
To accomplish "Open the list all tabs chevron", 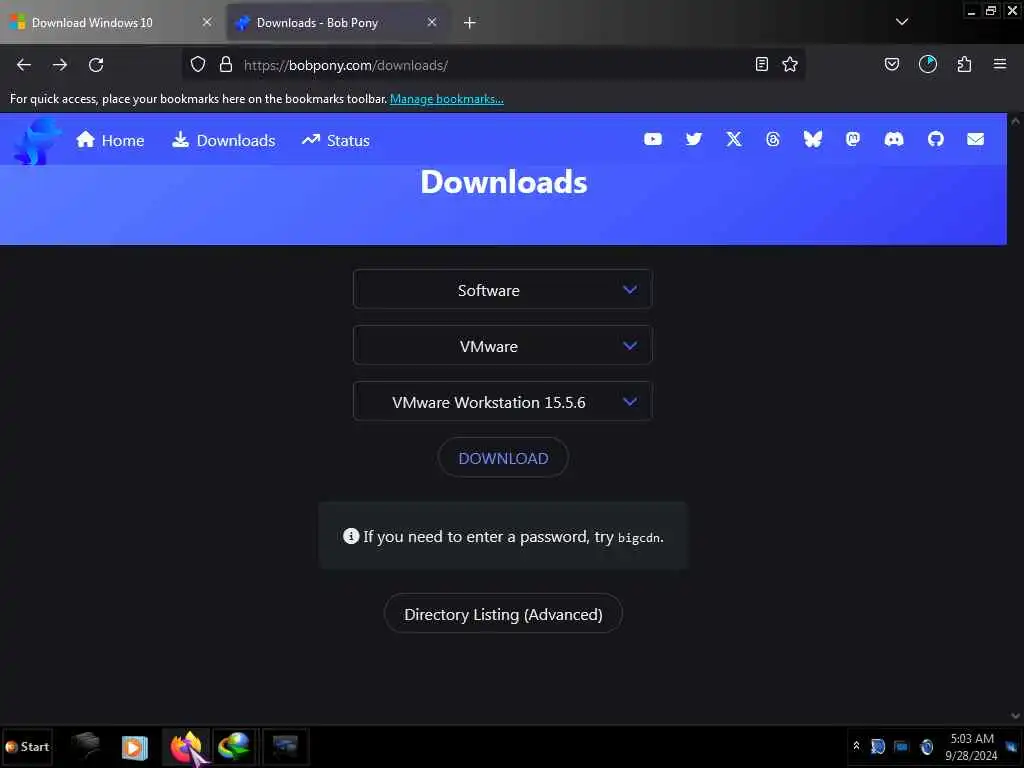I will pyautogui.click(x=901, y=22).
